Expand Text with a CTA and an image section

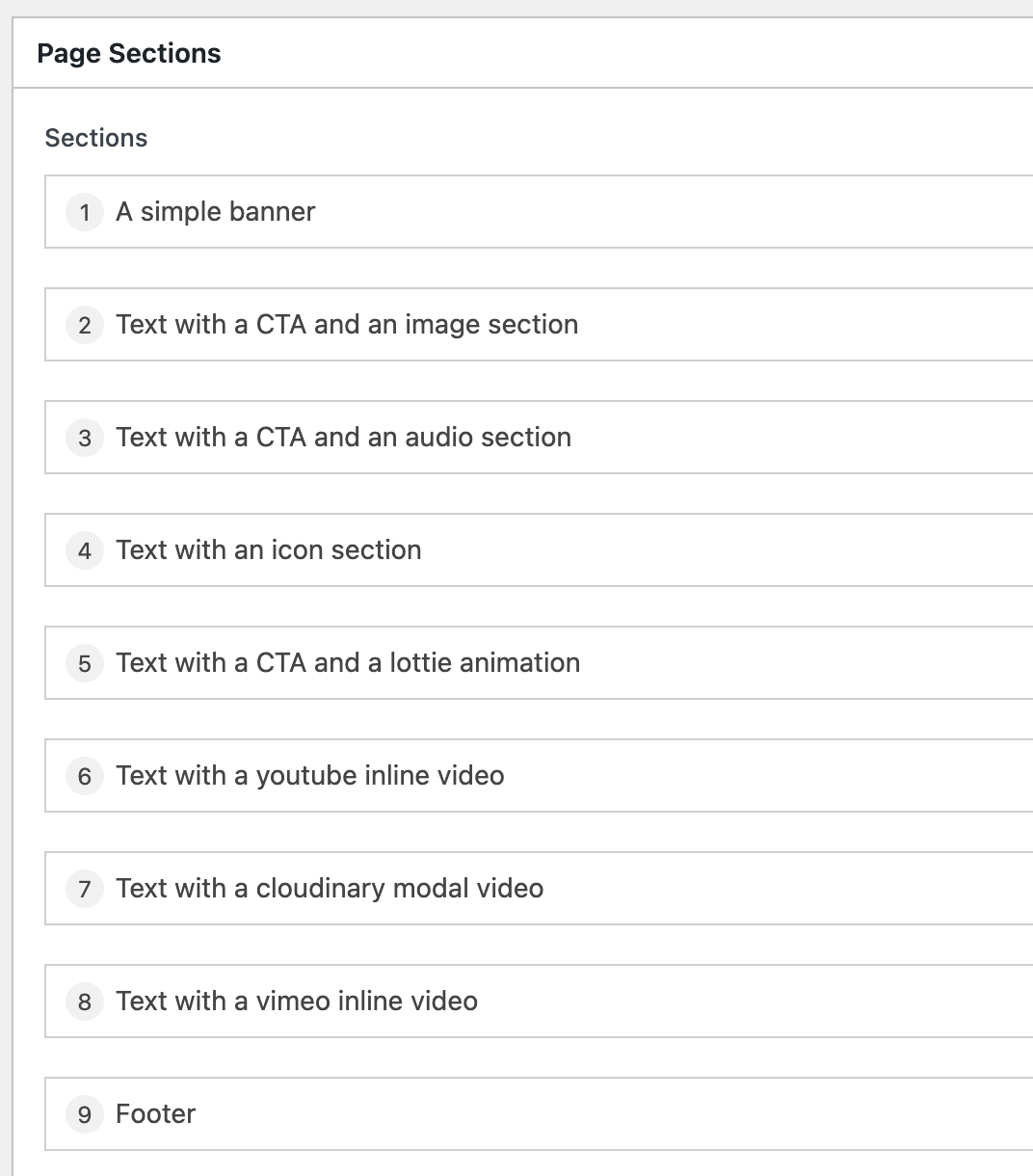pos(347,325)
